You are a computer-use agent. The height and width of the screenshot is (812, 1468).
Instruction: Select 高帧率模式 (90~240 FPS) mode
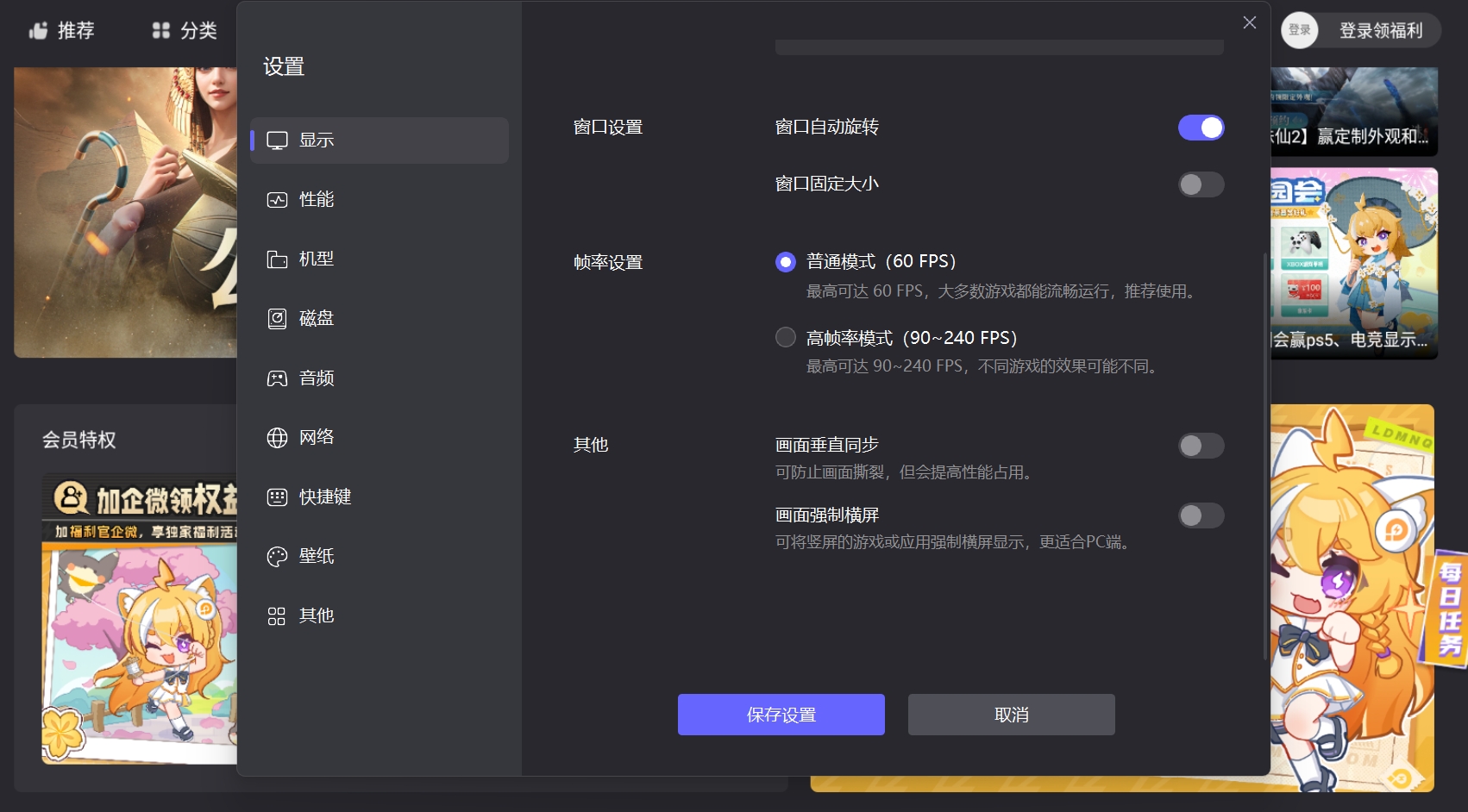(x=785, y=337)
